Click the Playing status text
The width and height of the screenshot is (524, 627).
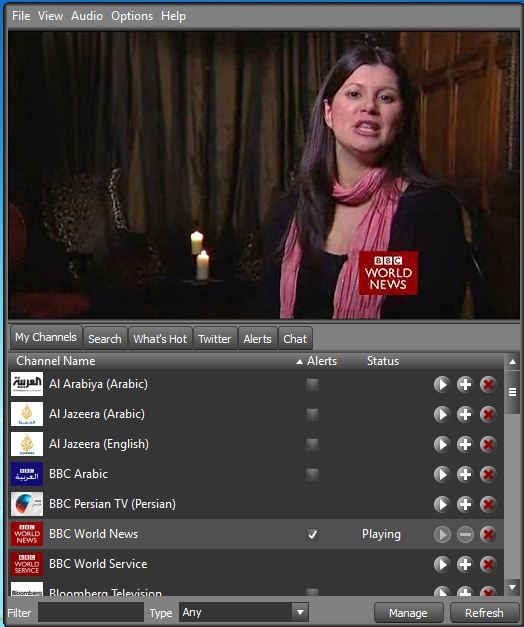[381, 535]
